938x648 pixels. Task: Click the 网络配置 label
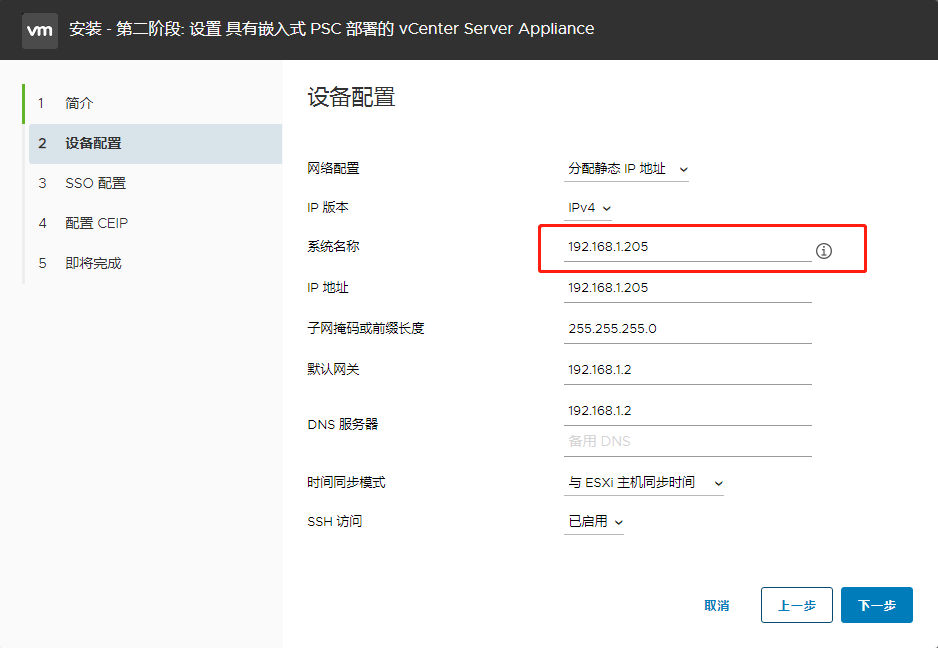click(x=333, y=169)
